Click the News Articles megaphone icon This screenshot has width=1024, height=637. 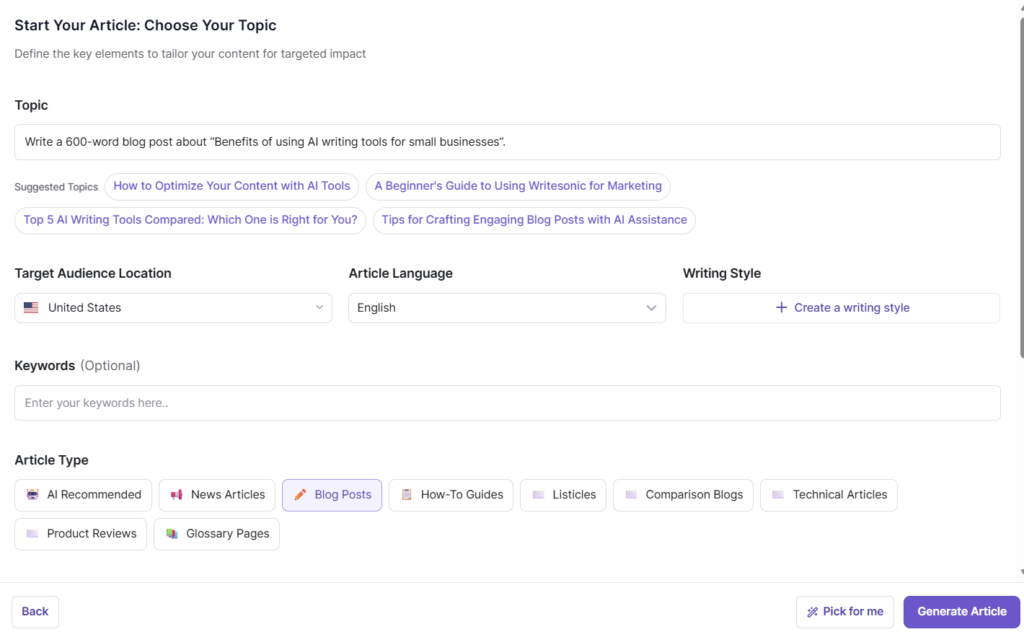pyautogui.click(x=178, y=494)
